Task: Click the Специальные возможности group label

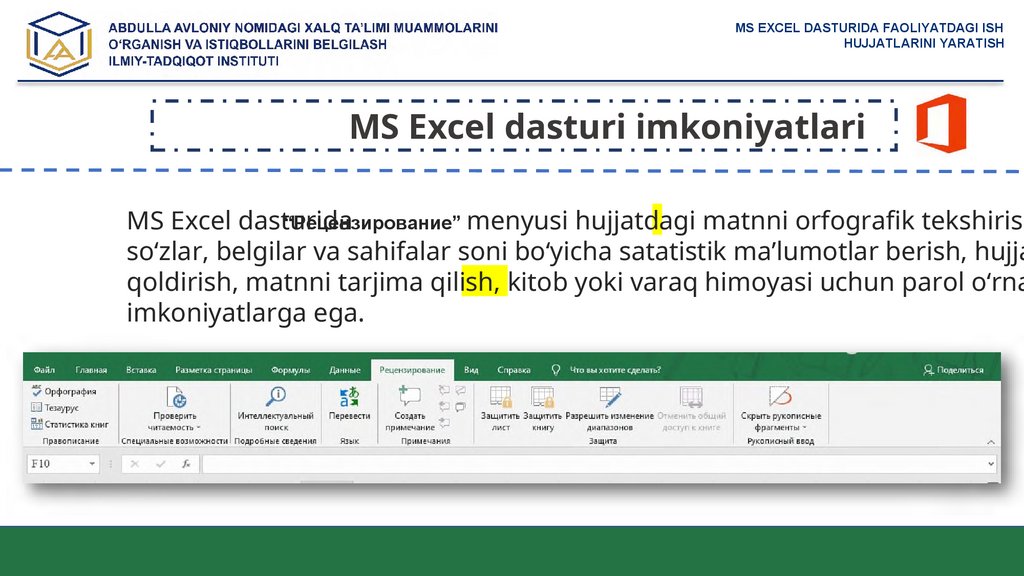Action: (x=174, y=441)
